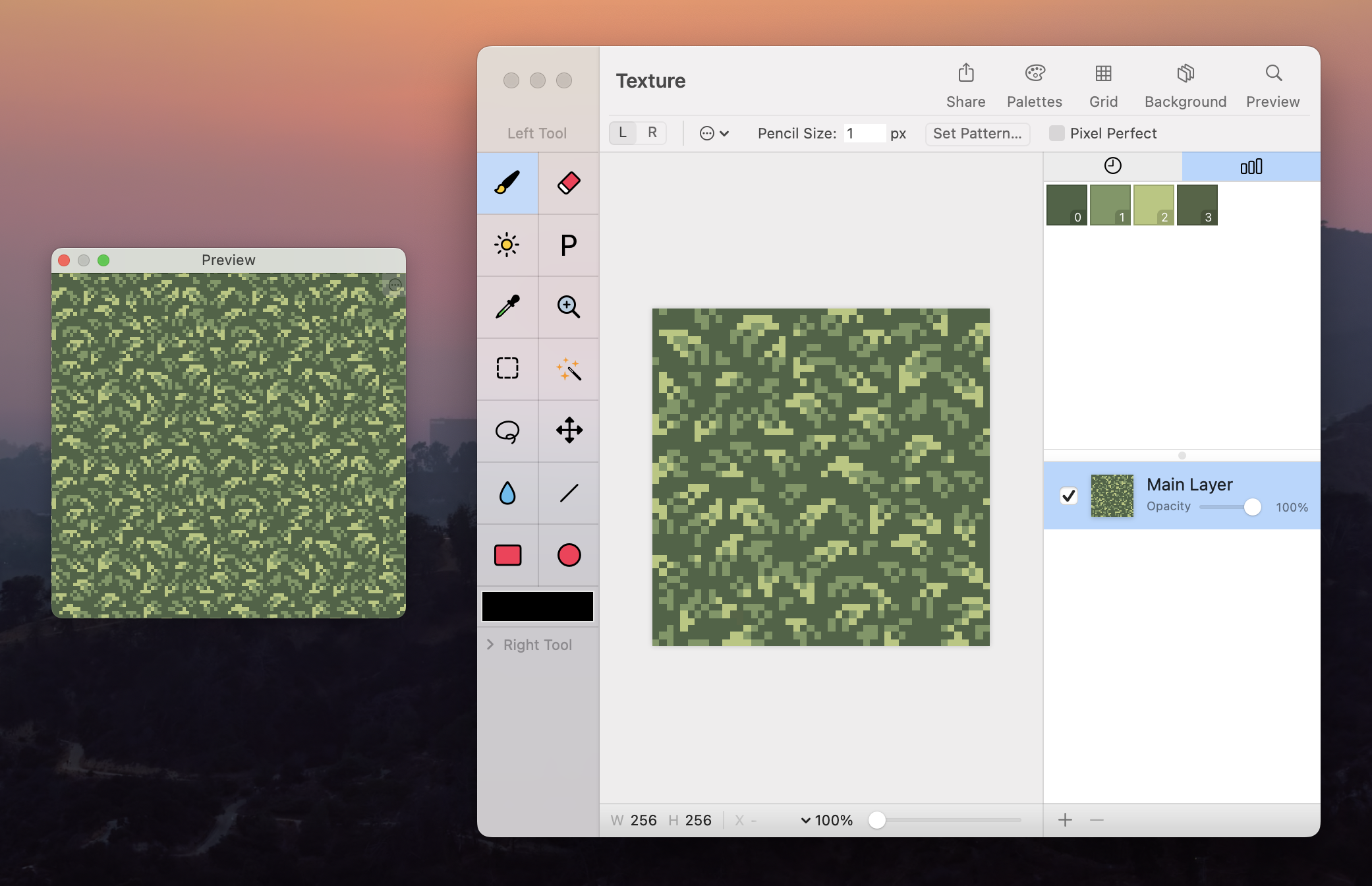Switch to the R tool assignment
The height and width of the screenshot is (886, 1372).
click(x=652, y=133)
